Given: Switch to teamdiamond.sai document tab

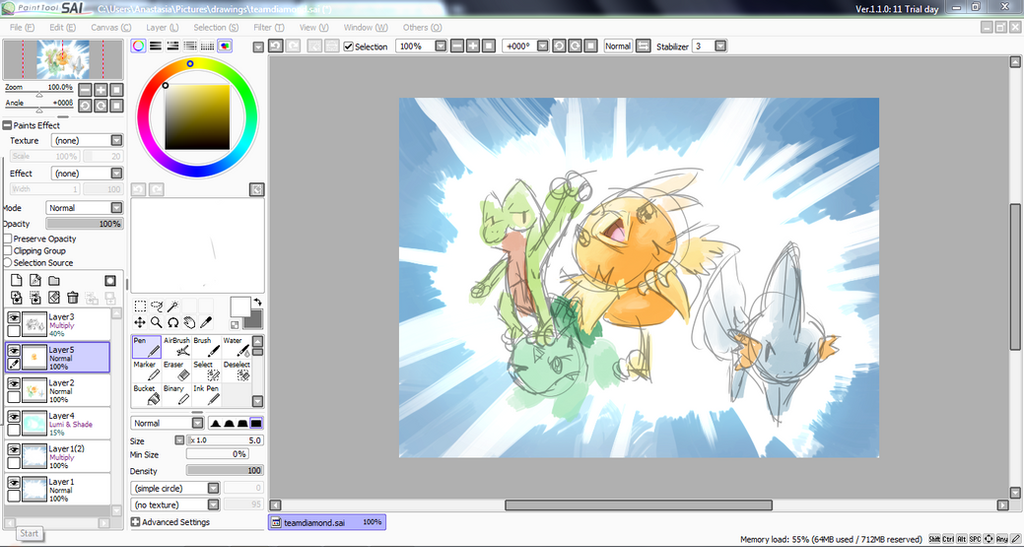Looking at the screenshot, I should [327, 522].
